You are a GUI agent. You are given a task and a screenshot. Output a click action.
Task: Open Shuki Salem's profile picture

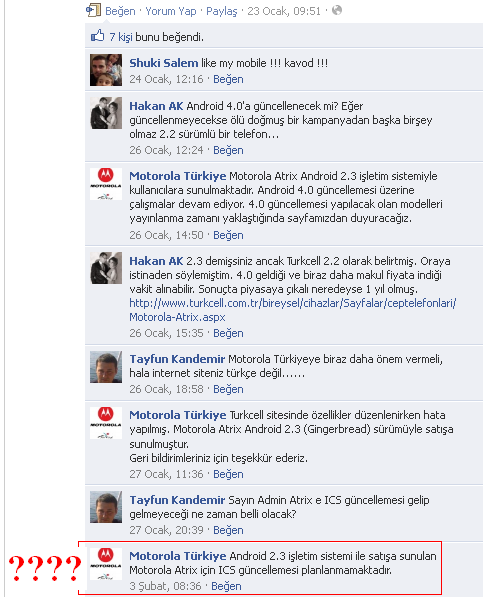106,70
